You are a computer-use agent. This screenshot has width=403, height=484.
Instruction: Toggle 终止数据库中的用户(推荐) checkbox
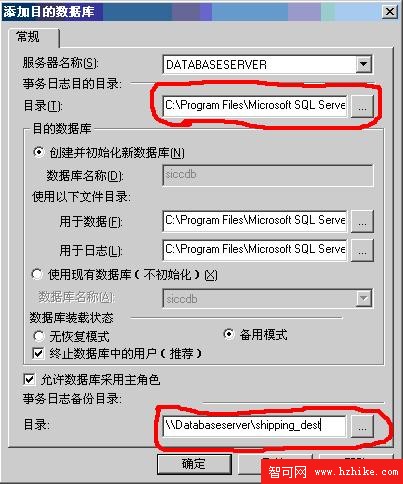[x=38, y=353]
